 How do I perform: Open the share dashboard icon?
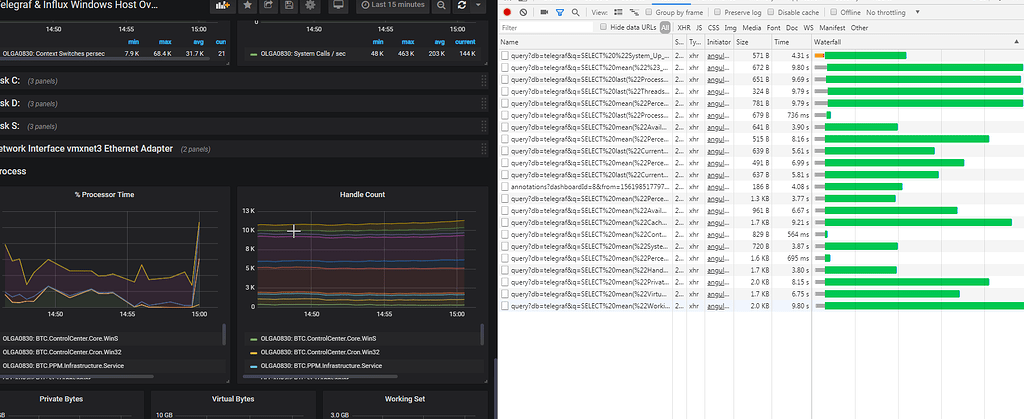tap(269, 6)
